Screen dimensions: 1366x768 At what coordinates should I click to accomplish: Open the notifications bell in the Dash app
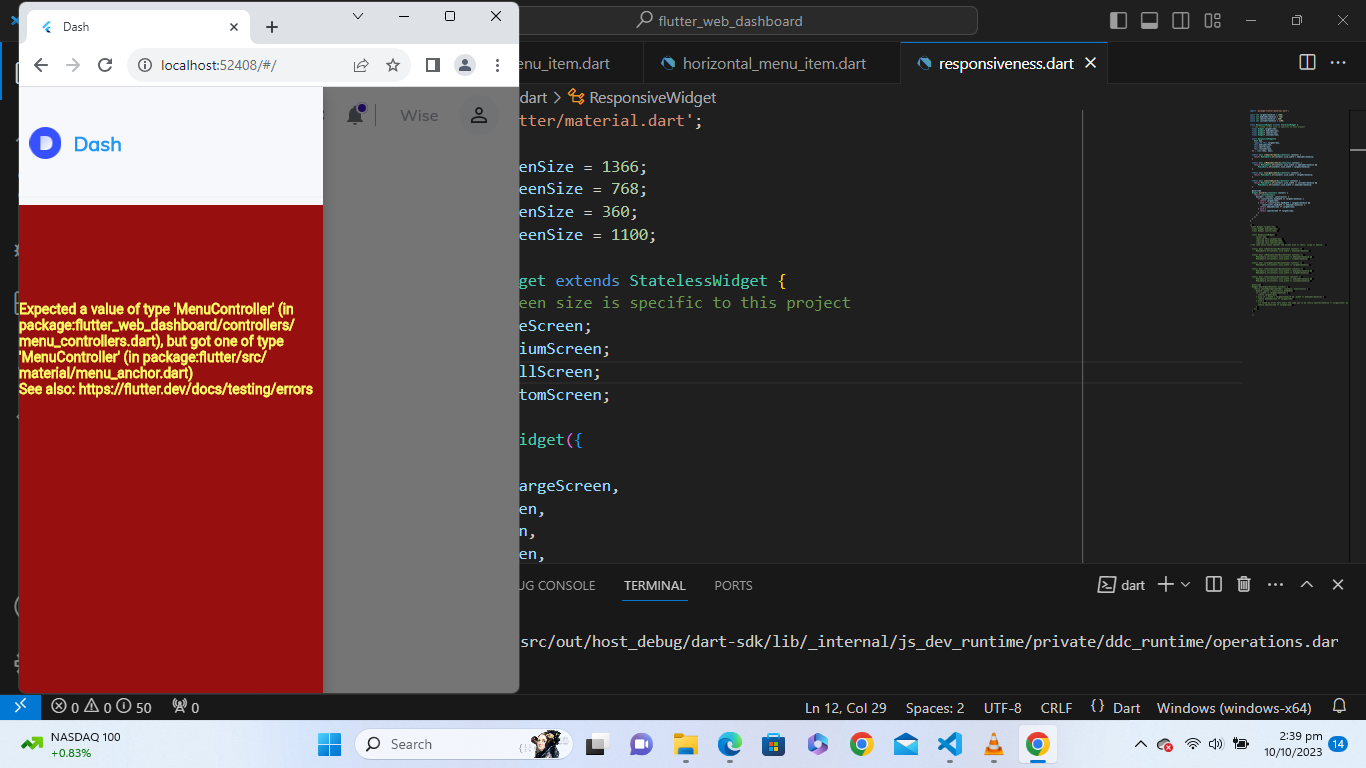pyautogui.click(x=355, y=112)
